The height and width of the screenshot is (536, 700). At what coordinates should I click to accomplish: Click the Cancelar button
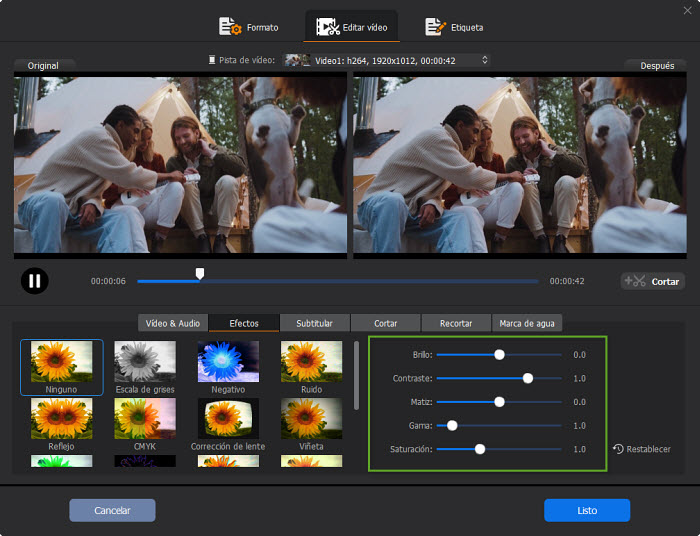tap(113, 510)
